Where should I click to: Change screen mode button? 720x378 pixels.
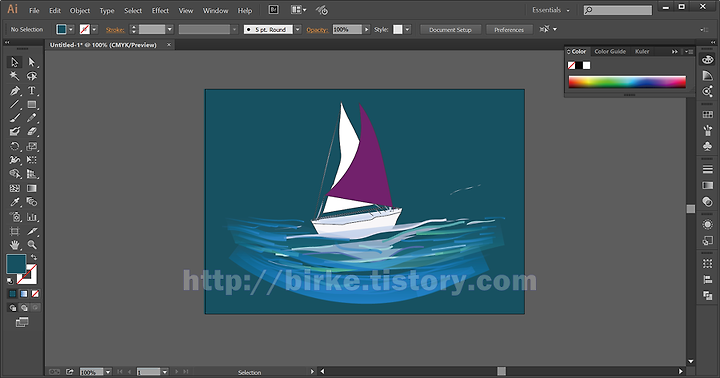tap(22, 322)
